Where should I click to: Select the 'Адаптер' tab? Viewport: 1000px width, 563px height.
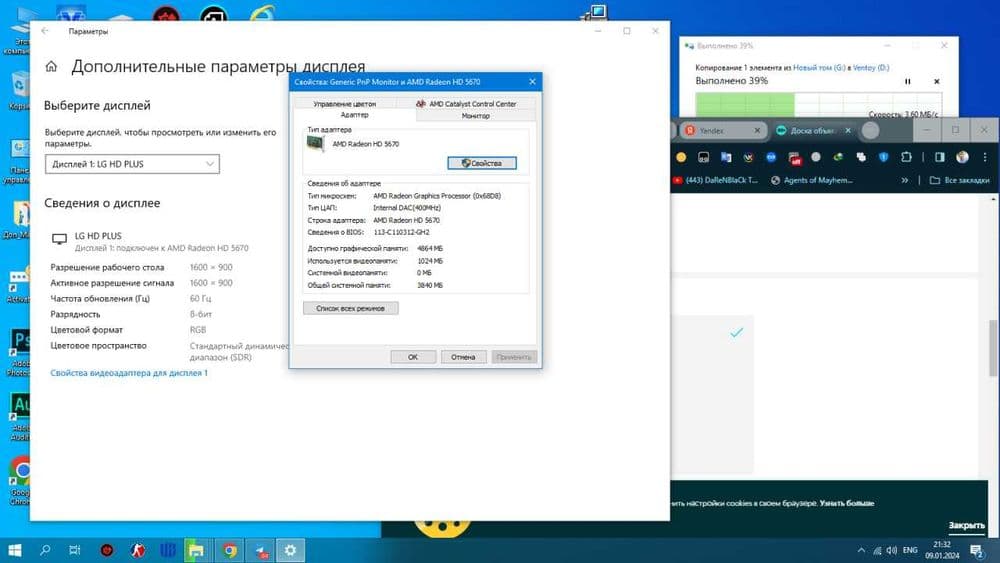coord(355,115)
